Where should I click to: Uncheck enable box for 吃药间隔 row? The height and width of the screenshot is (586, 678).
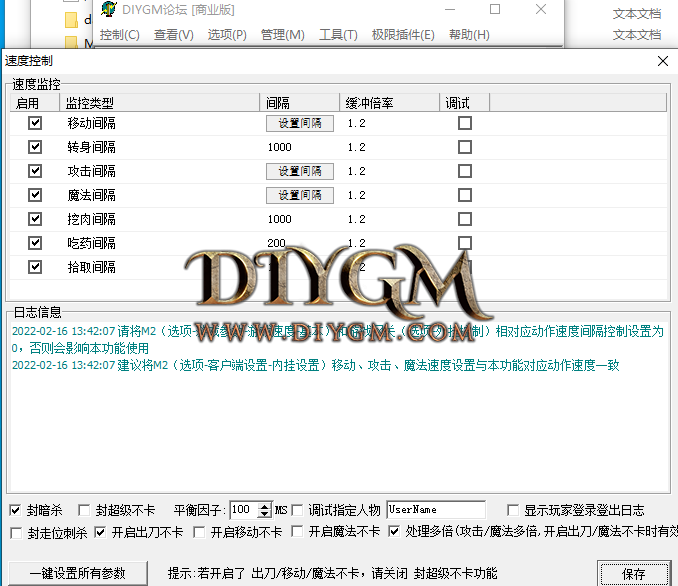pyautogui.click(x=35, y=243)
